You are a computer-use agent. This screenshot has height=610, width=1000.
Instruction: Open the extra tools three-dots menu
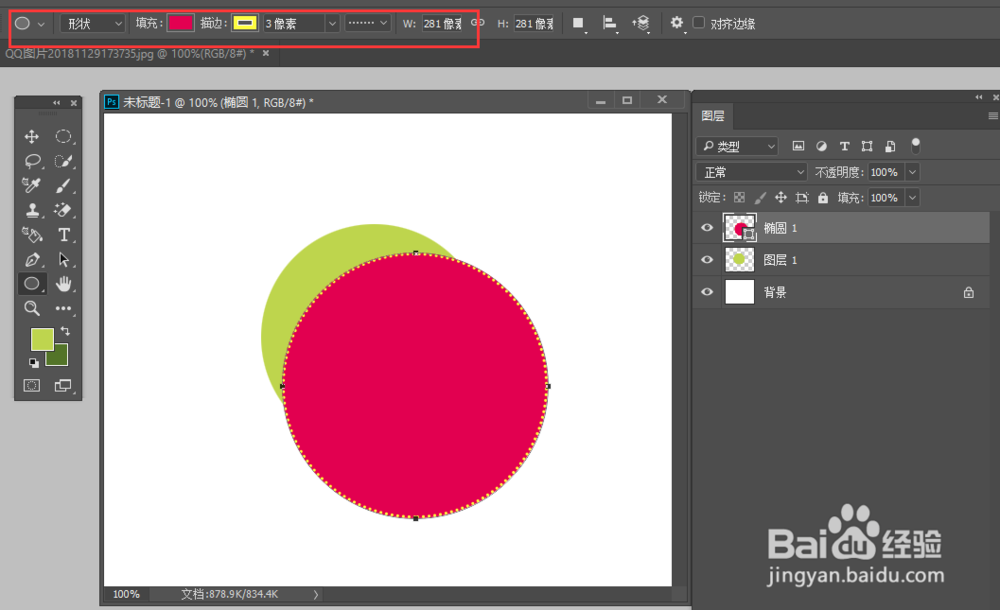pyautogui.click(x=63, y=308)
